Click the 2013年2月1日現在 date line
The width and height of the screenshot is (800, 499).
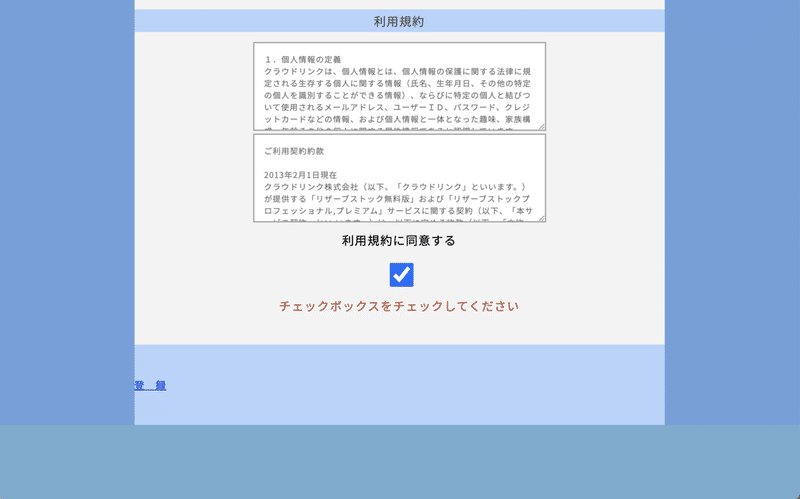click(301, 175)
